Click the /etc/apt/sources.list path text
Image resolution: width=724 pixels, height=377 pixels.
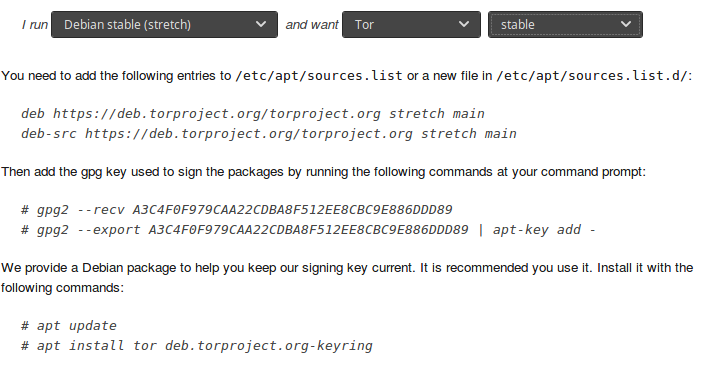pos(319,76)
